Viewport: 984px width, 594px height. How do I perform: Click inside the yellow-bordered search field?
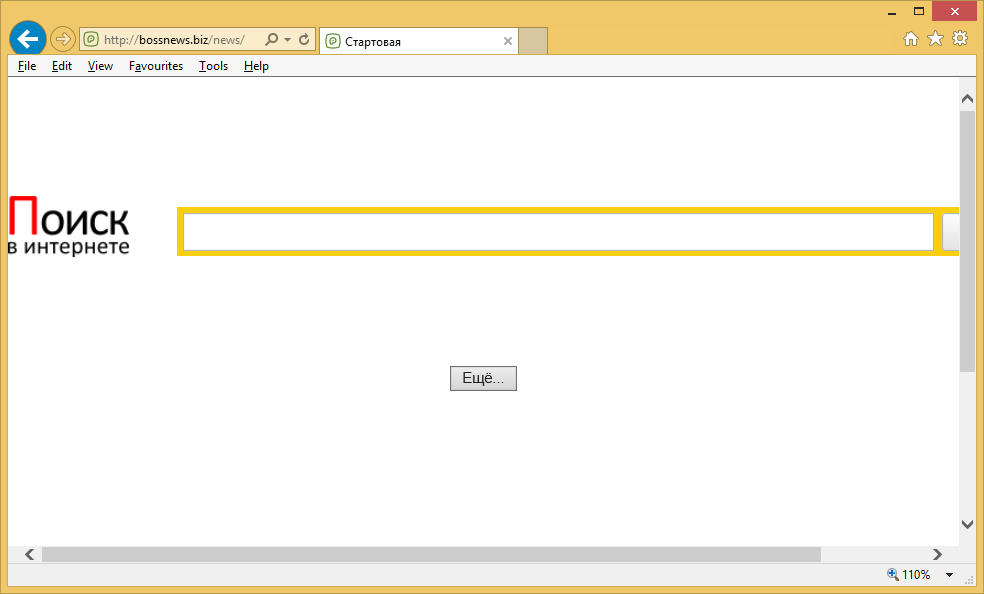[x=557, y=232]
